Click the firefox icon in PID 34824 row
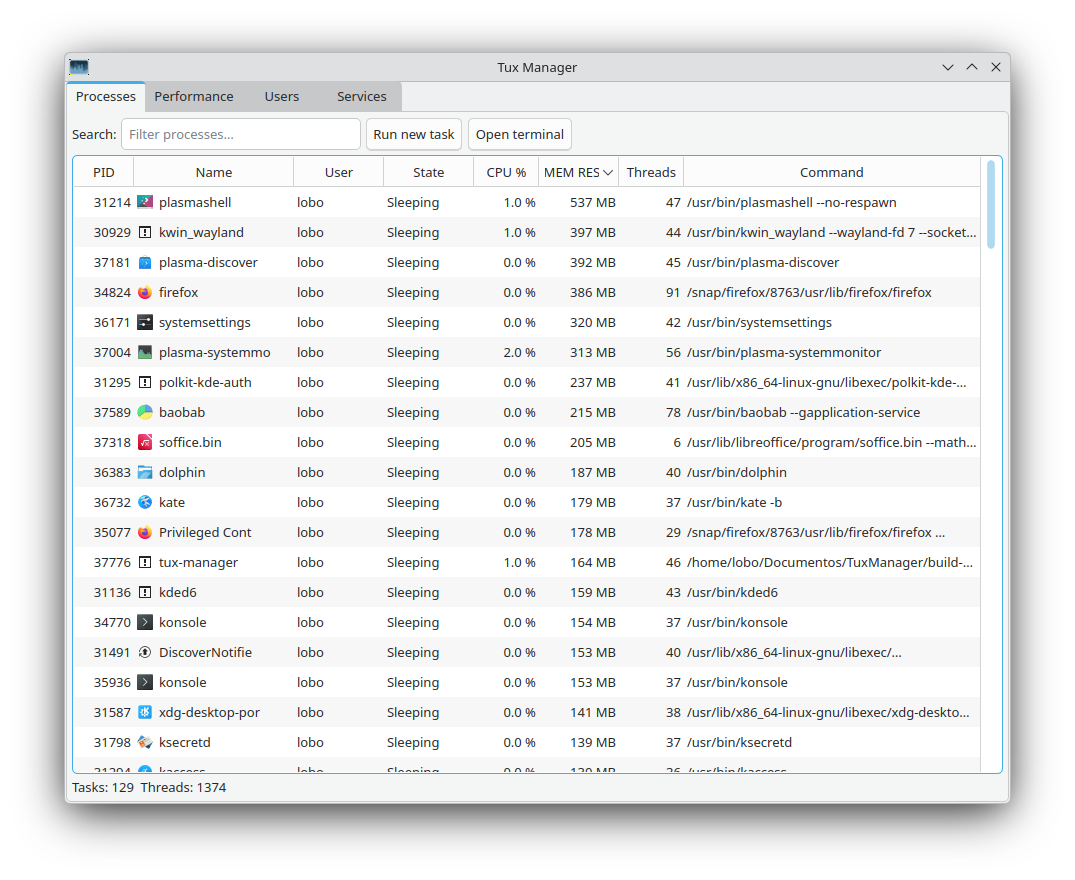Viewport: 1075px width, 880px height. coord(145,293)
